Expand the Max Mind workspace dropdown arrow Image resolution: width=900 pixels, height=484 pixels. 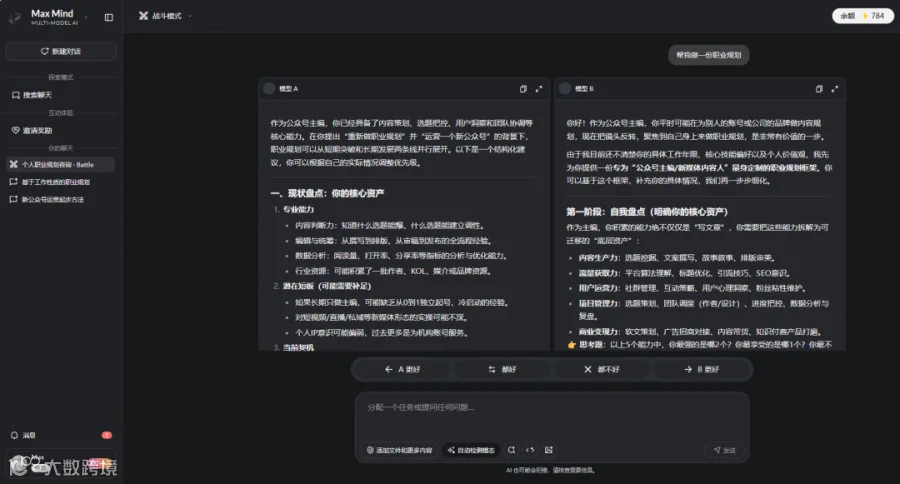coord(86,17)
